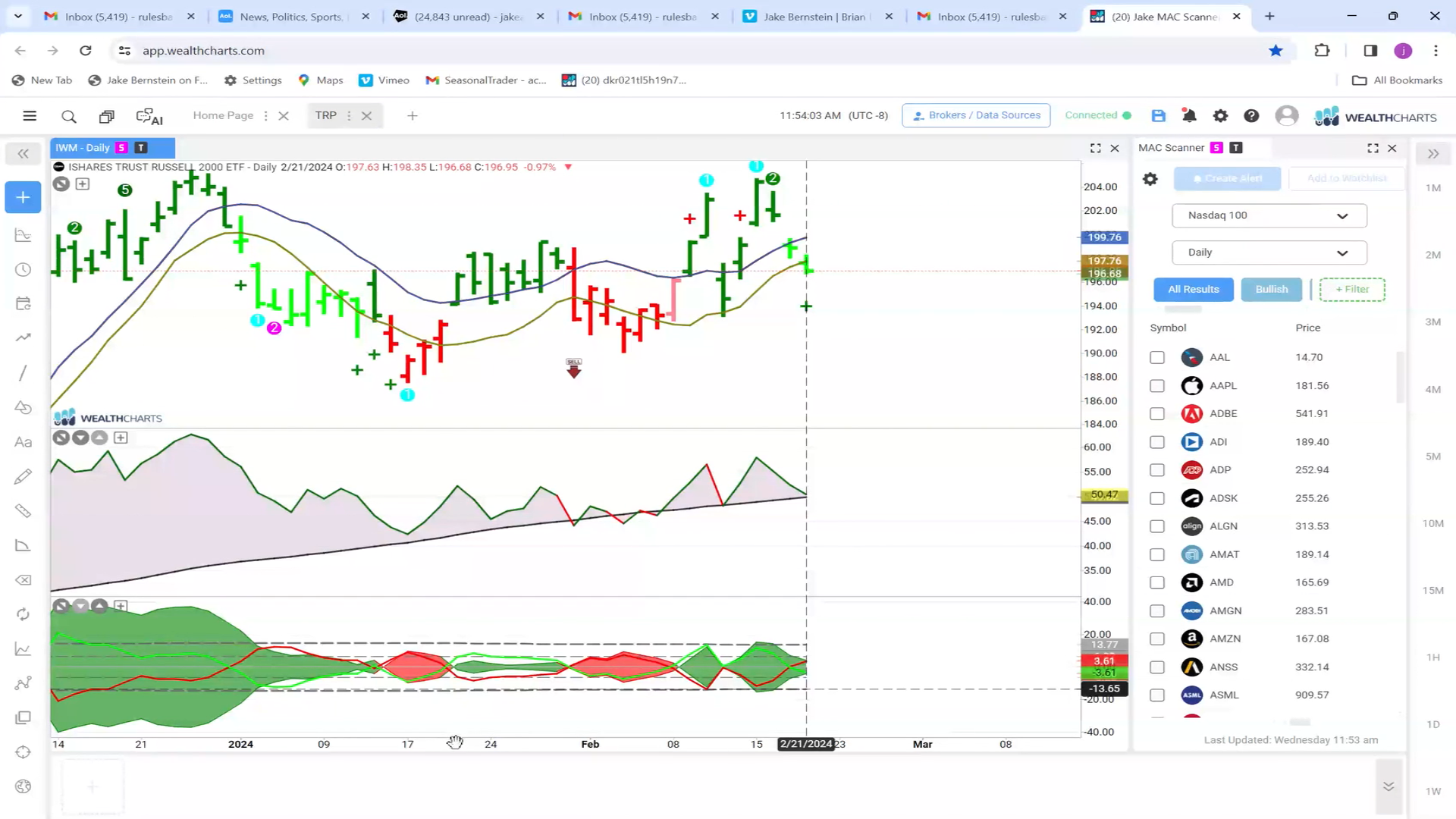Bookmark this page with star icon

pyautogui.click(x=1276, y=51)
